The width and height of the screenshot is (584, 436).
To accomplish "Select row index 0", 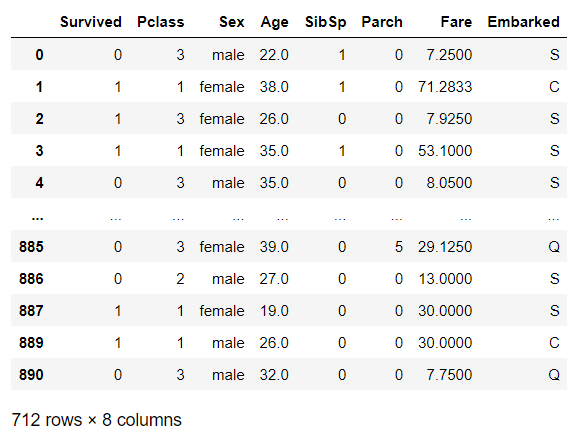I will tap(39, 55).
